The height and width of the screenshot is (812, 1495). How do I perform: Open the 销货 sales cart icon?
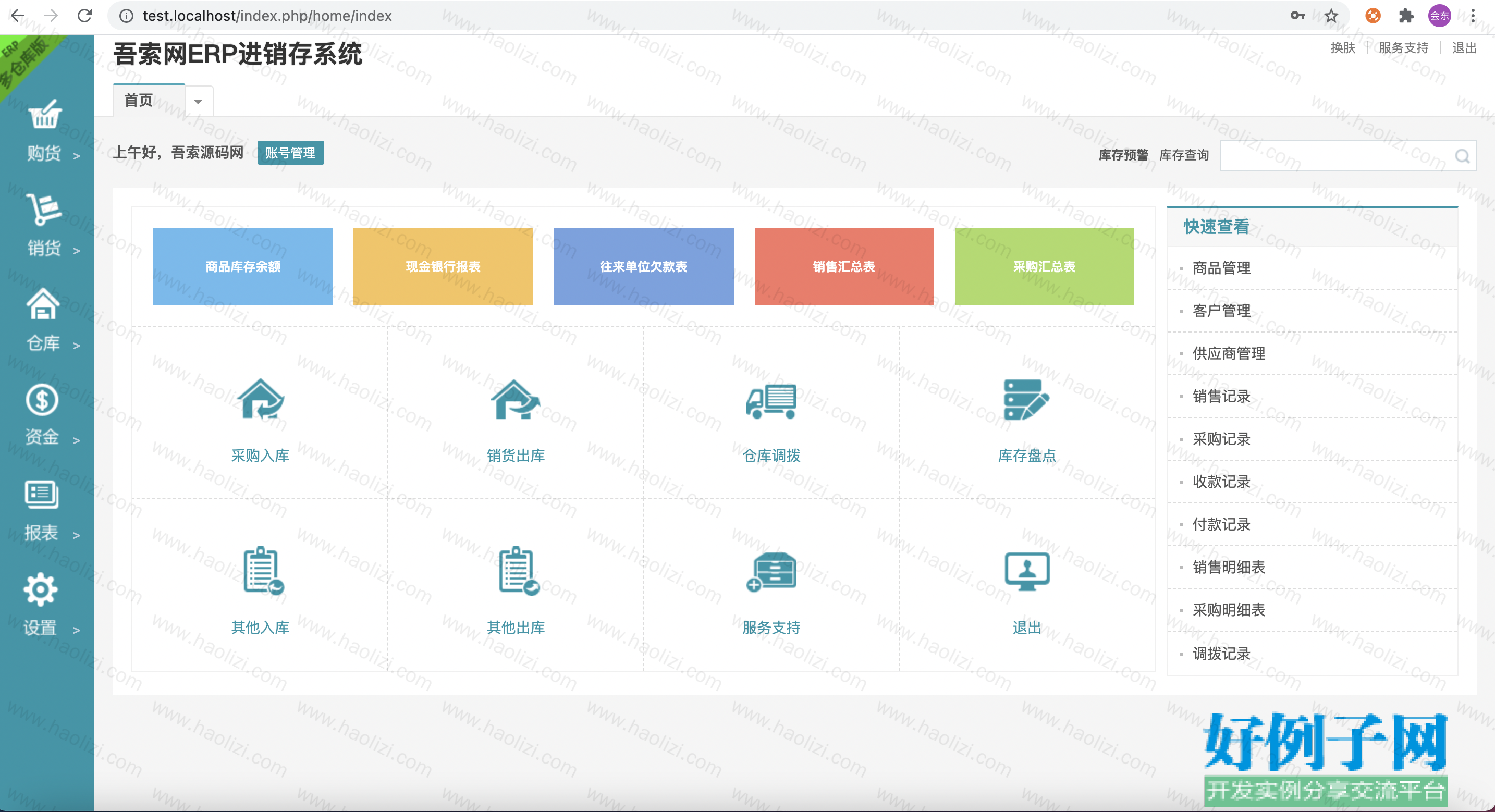44,209
